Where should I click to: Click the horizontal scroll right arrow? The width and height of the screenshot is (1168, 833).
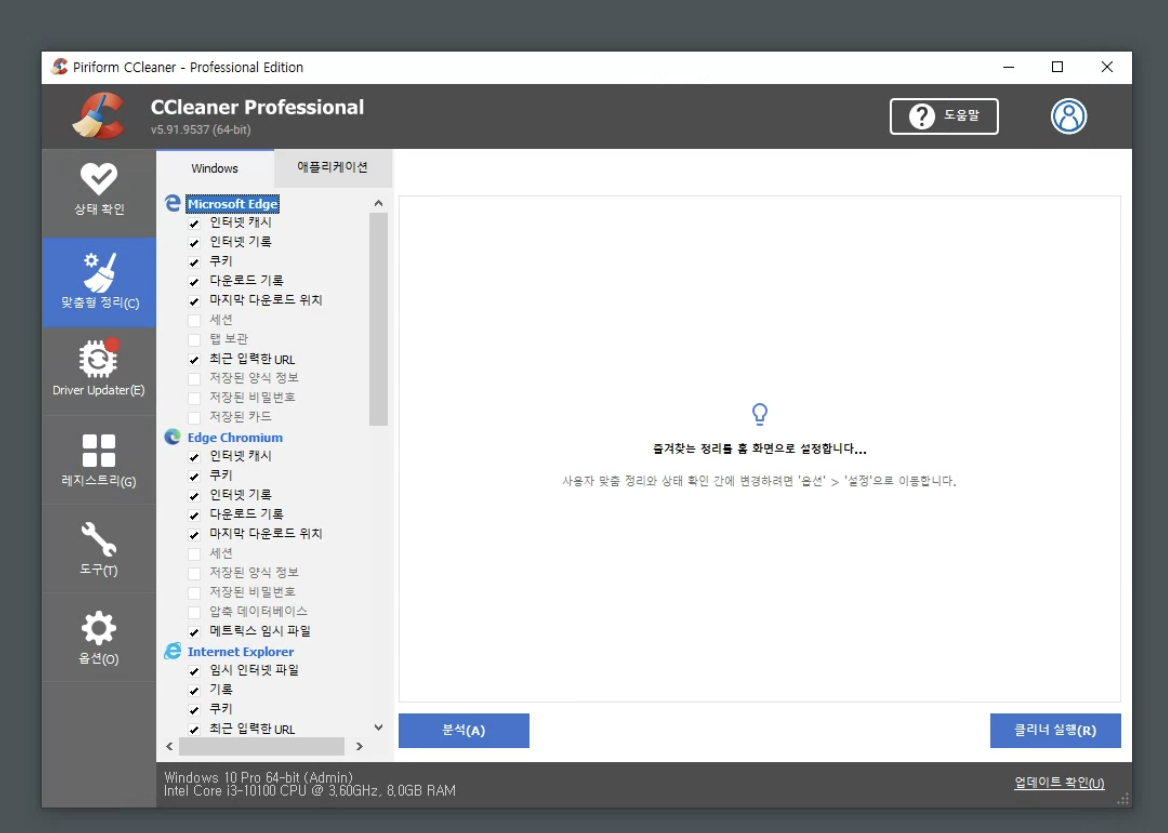(x=359, y=746)
